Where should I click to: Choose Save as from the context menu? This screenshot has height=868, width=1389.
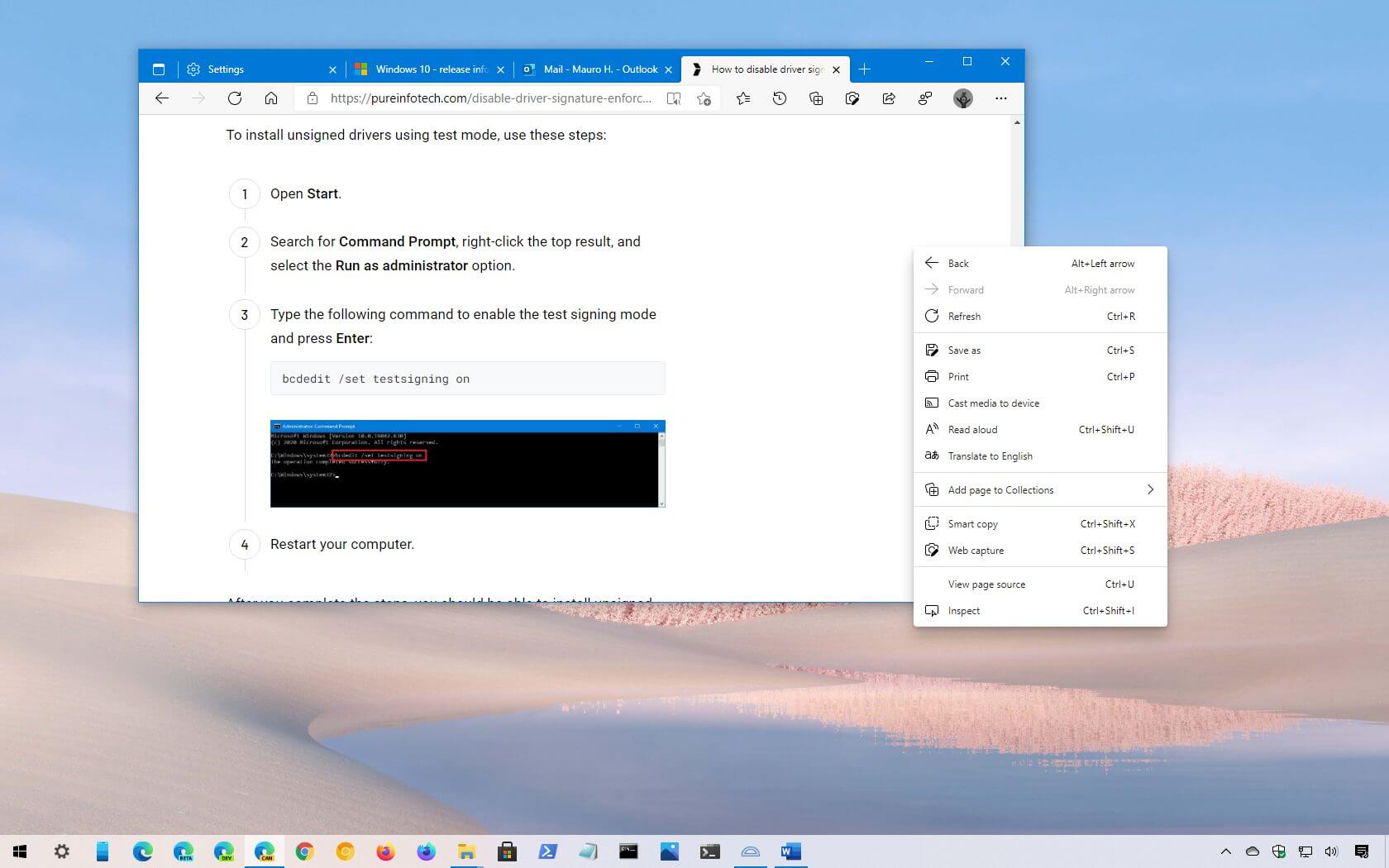click(x=964, y=350)
